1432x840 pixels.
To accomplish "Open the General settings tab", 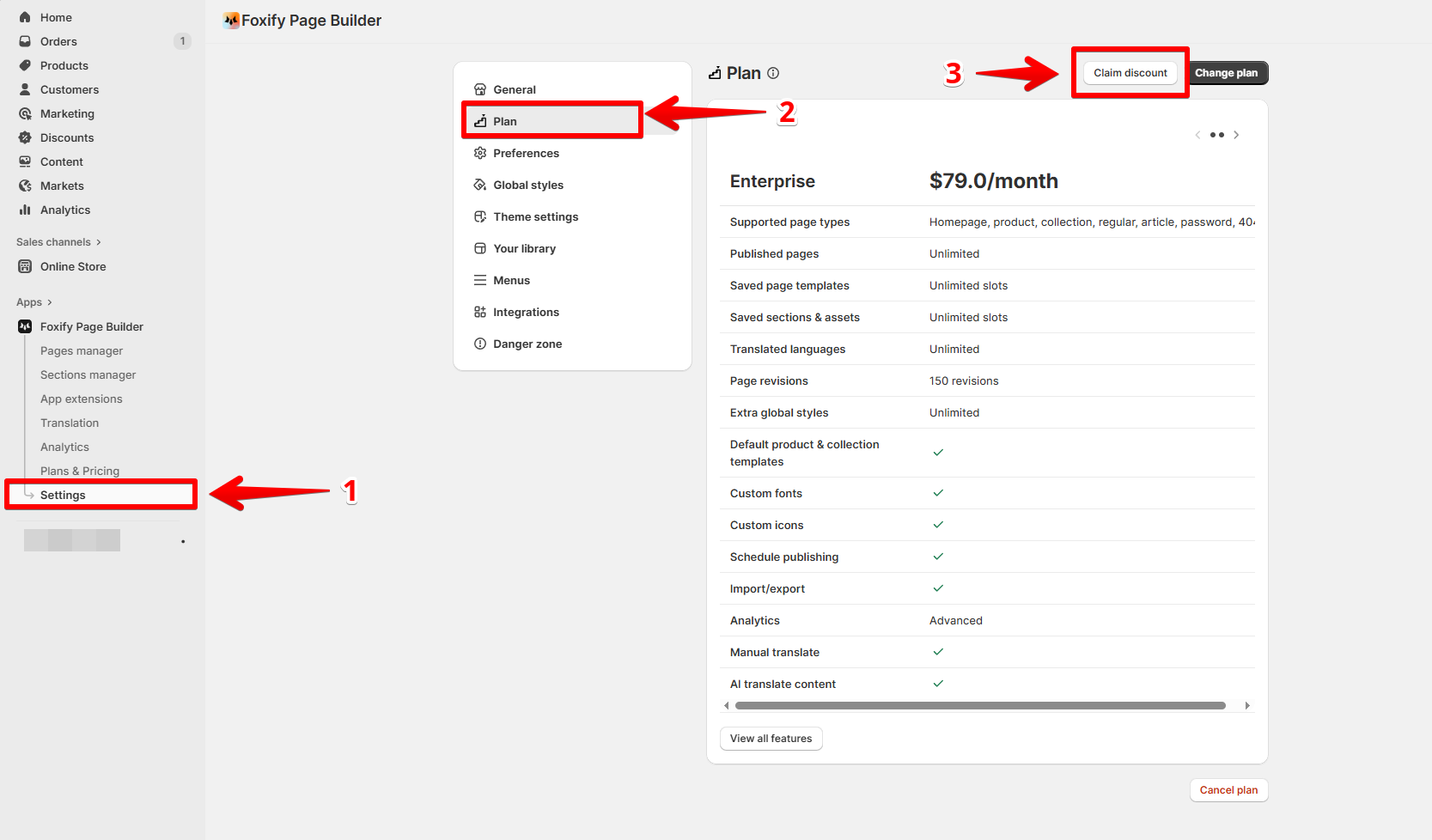I will tap(572, 89).
